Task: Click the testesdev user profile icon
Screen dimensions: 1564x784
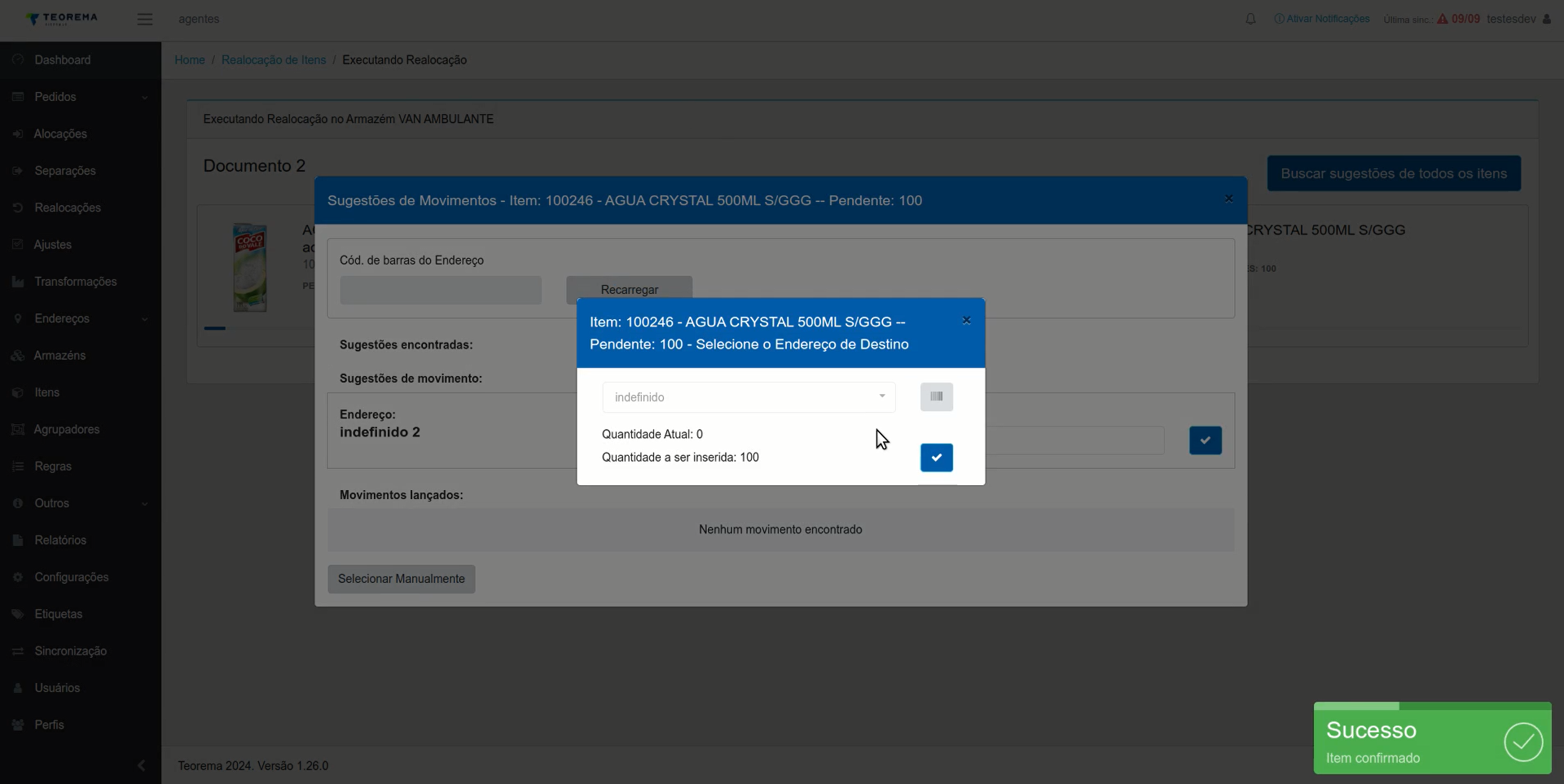Action: [1547, 19]
